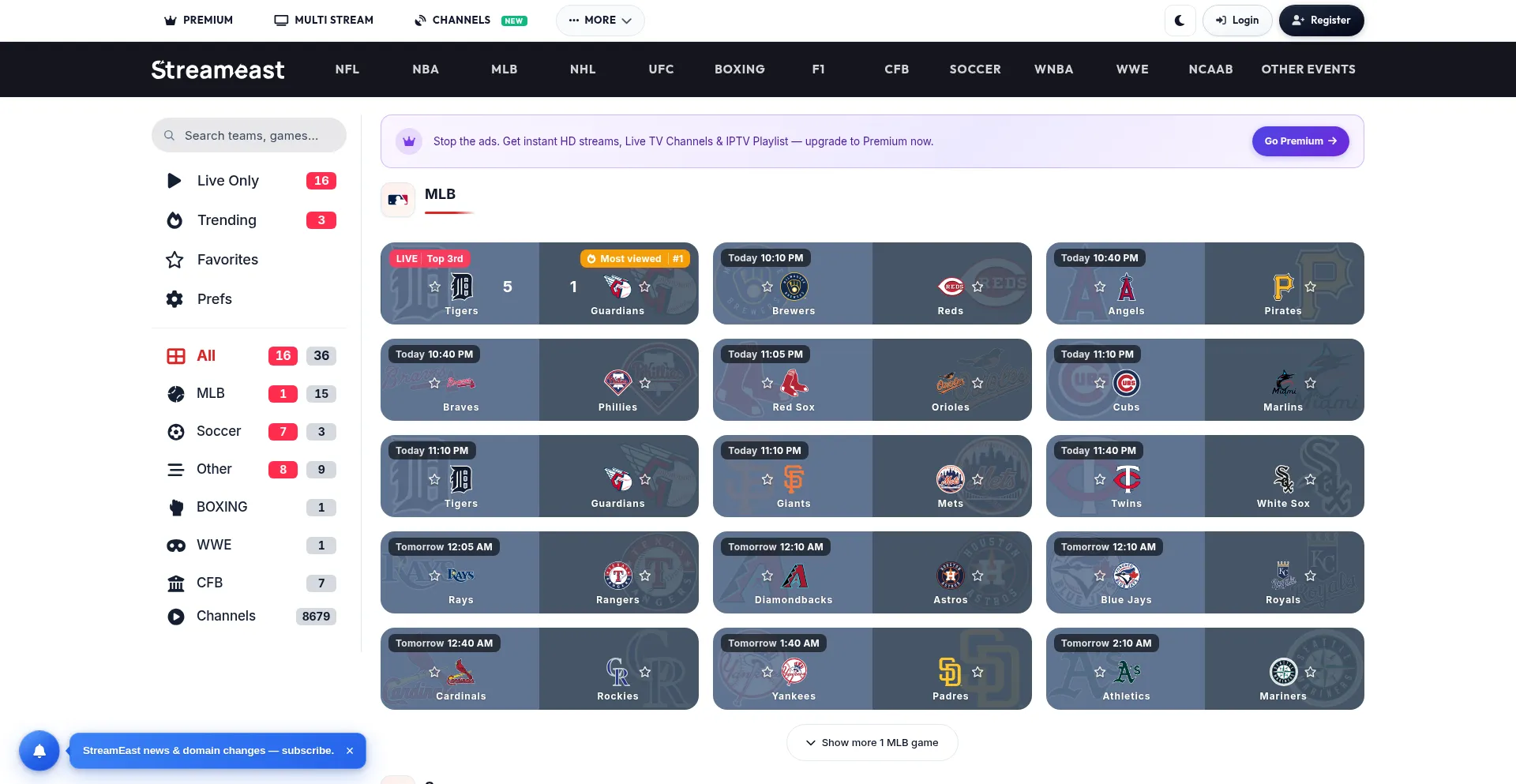
Task: Click the MLB section logo icon
Action: click(x=398, y=200)
